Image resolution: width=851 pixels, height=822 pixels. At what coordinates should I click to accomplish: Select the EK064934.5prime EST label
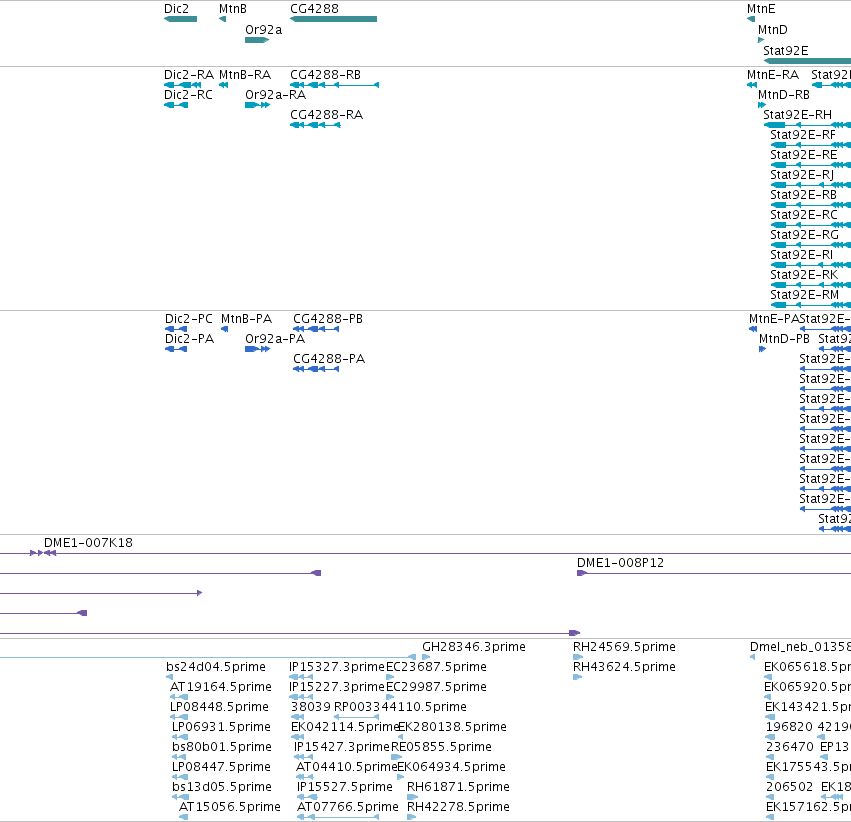pos(452,767)
